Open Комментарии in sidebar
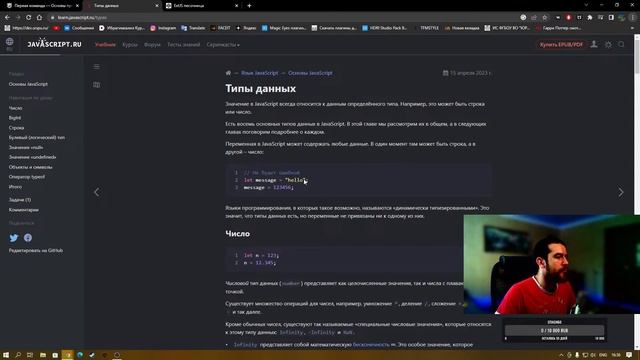Screen dimensions: 640x360 click(x=24, y=210)
